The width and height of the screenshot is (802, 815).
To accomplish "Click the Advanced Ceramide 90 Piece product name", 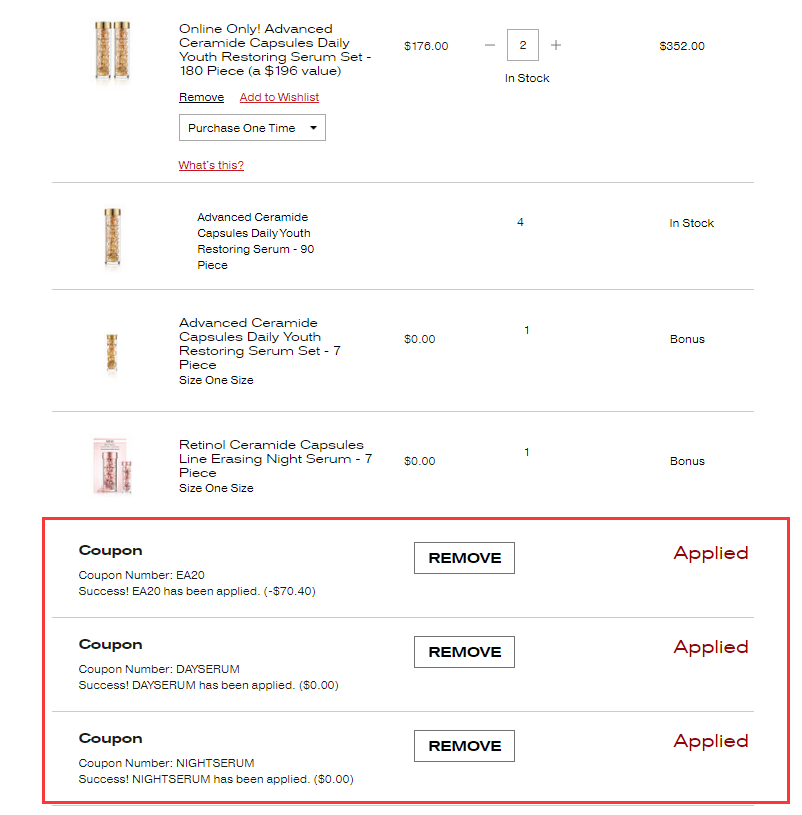I will (256, 241).
